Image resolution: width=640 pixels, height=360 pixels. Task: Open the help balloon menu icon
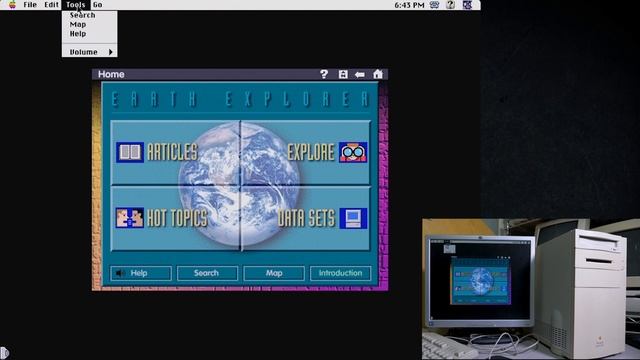[450, 5]
